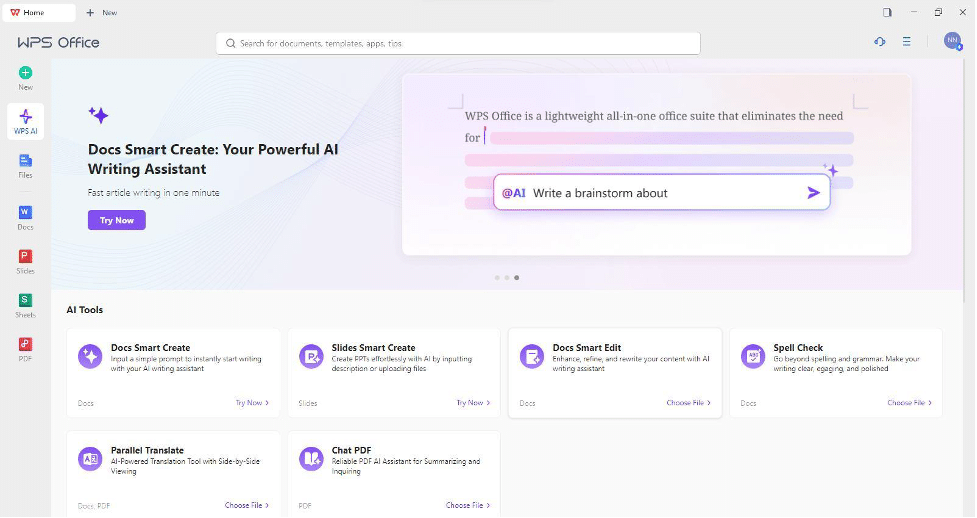This screenshot has height=518, width=977.
Task: Click the search magnifier icon
Action: click(231, 44)
